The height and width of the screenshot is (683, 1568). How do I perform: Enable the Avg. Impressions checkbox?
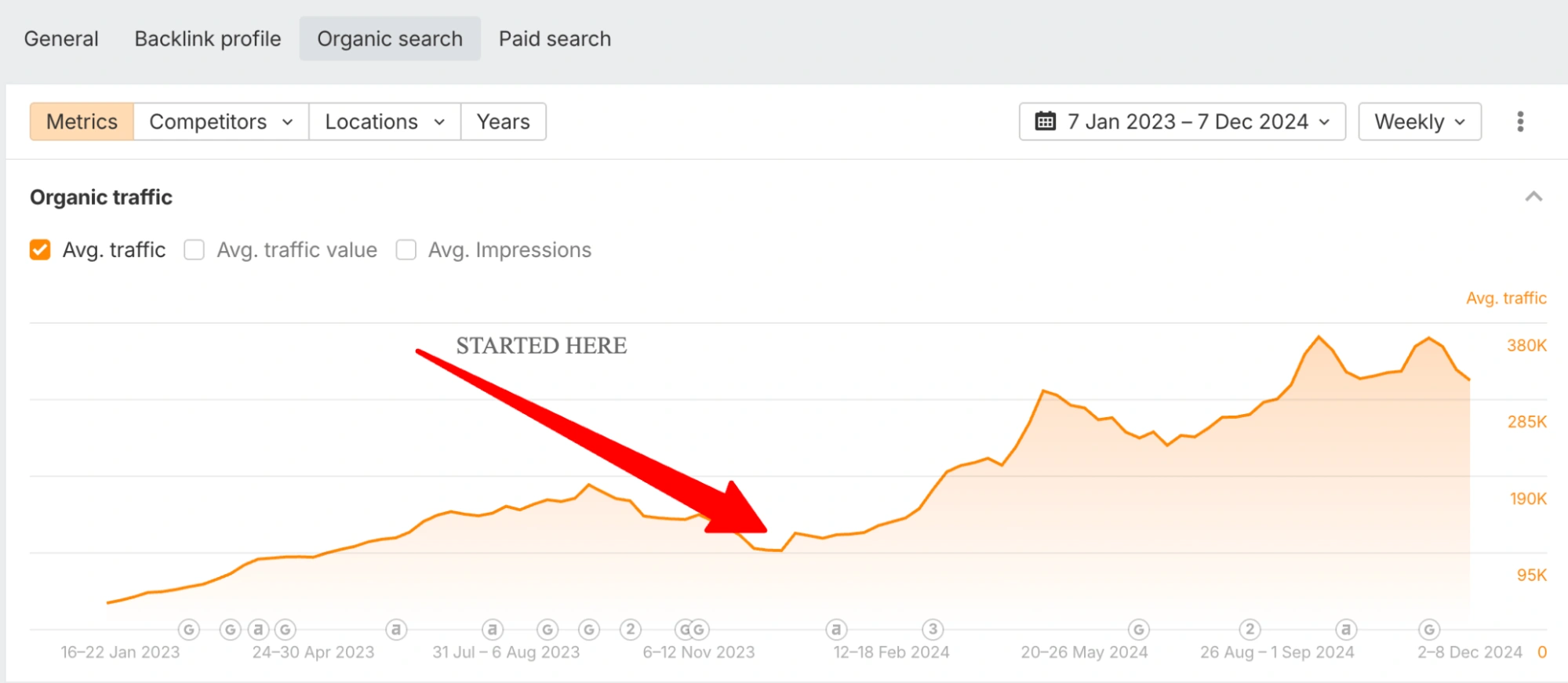point(406,249)
